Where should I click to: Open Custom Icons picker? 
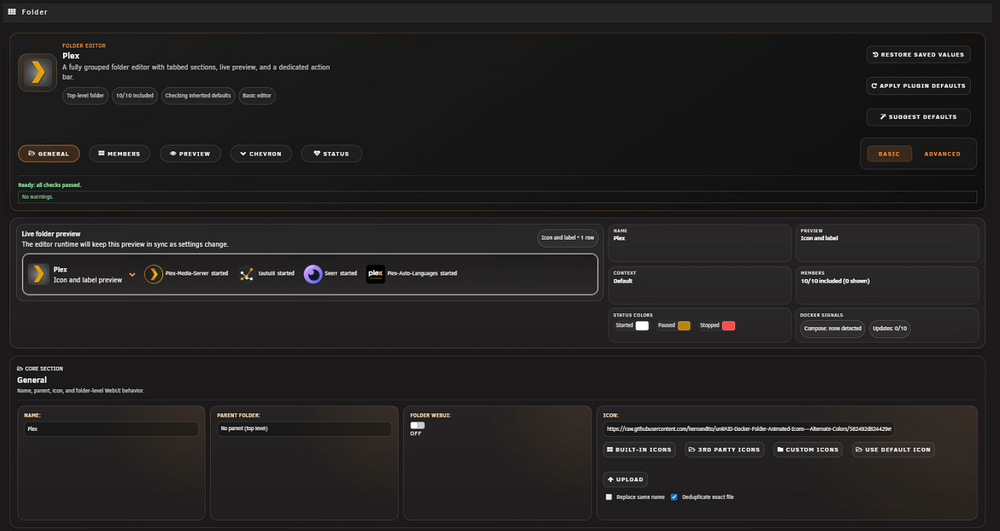point(807,449)
